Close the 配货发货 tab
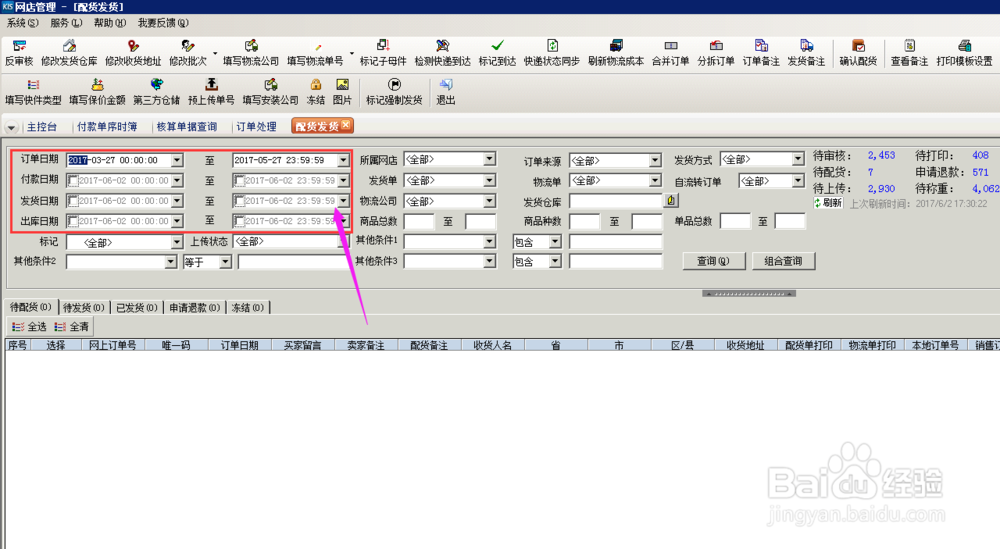This screenshot has width=1000, height=549. coord(345,124)
